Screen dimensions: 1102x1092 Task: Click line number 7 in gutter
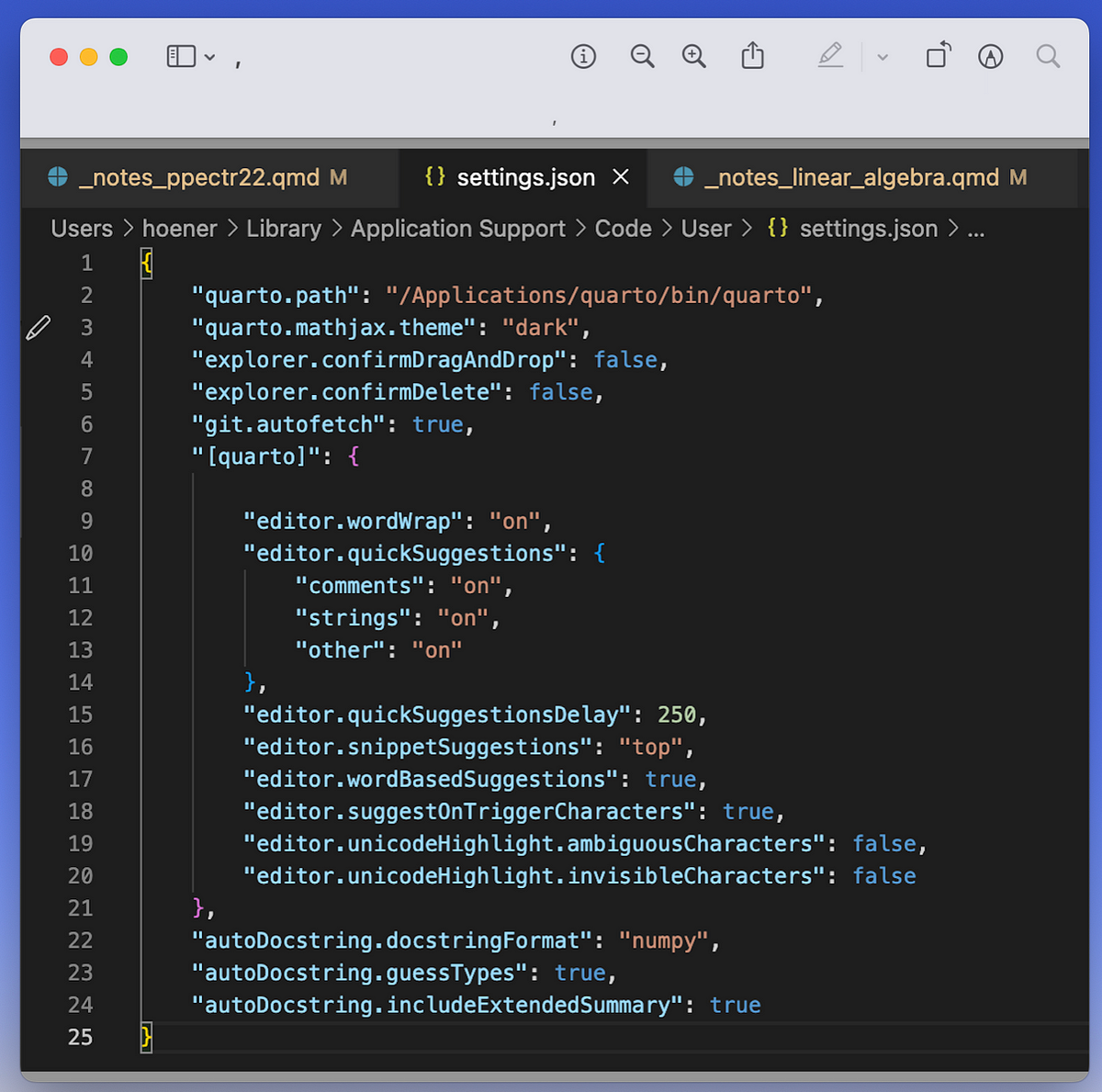(87, 456)
